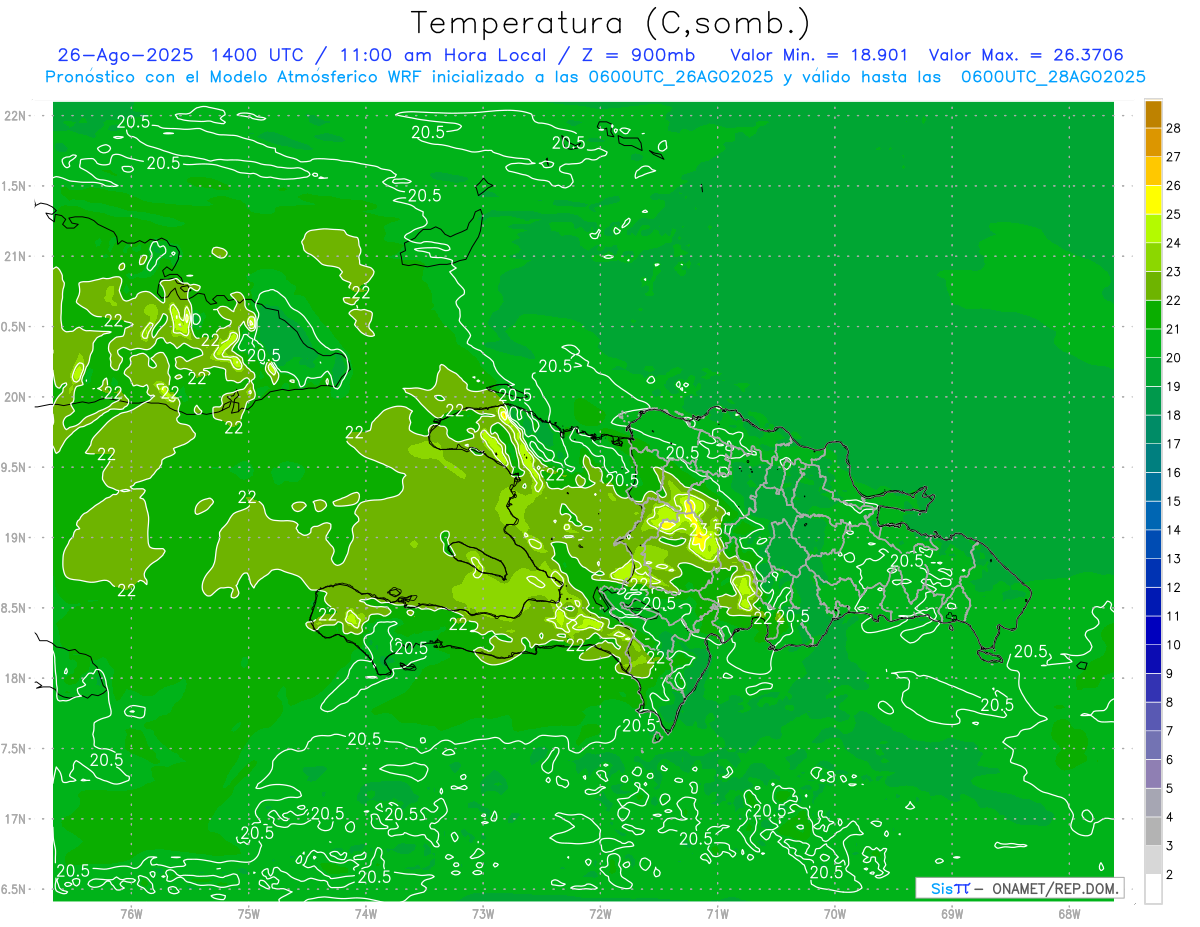Pick the yellow swatch between 25 and 26

click(1153, 200)
